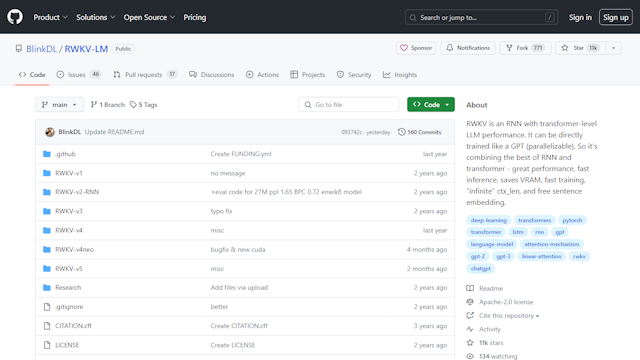Click the attention-mechanism topic tag
The width and height of the screenshot is (640, 360).
[552, 244]
